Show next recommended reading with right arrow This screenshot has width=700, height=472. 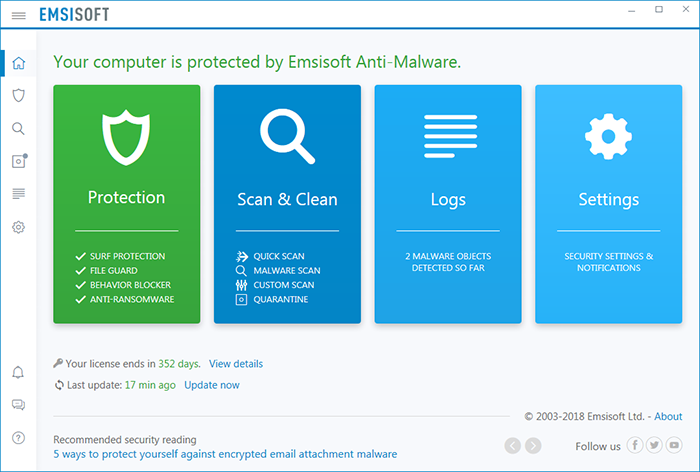point(533,446)
